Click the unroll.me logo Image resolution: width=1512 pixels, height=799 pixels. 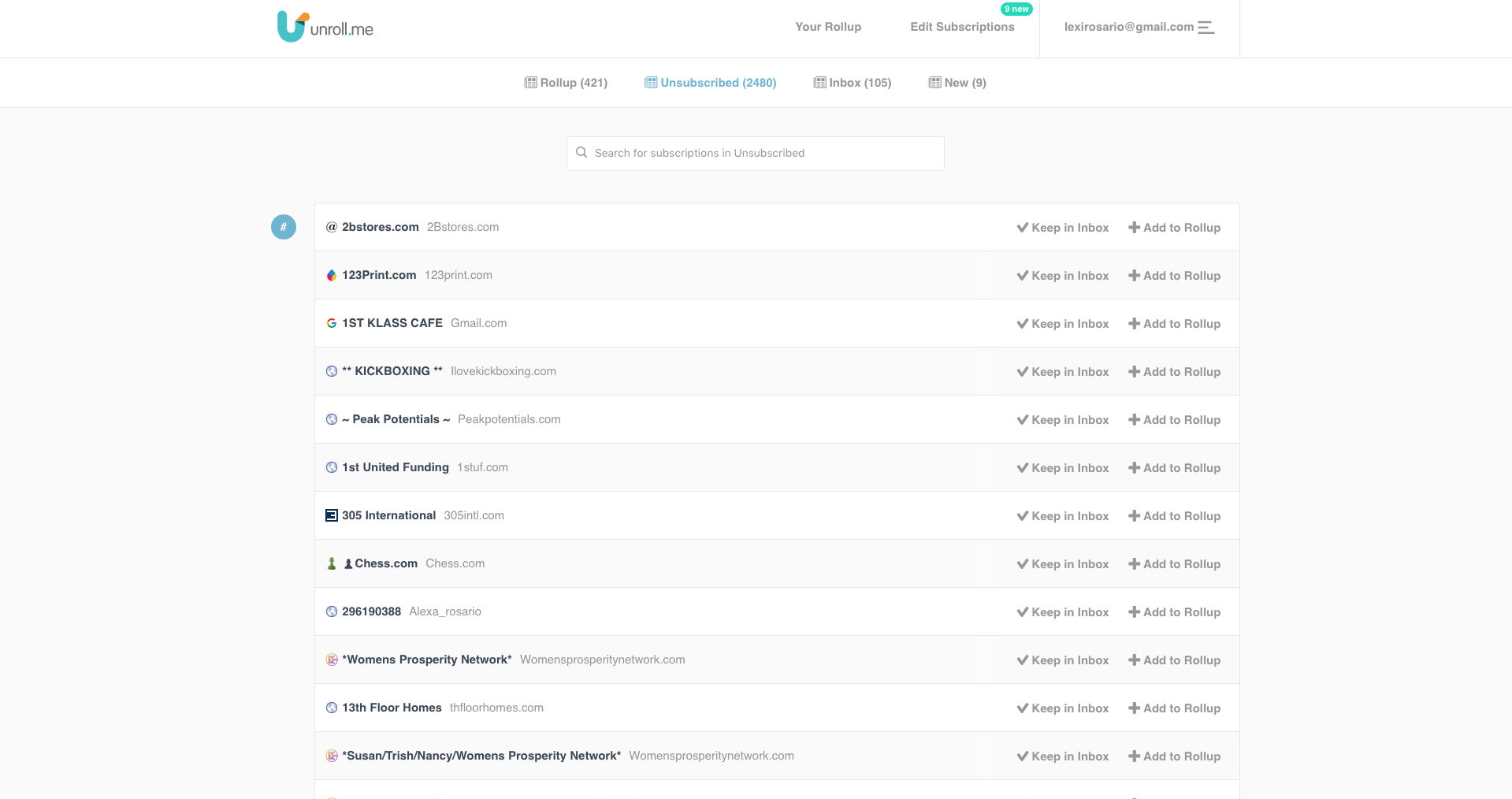(x=325, y=27)
